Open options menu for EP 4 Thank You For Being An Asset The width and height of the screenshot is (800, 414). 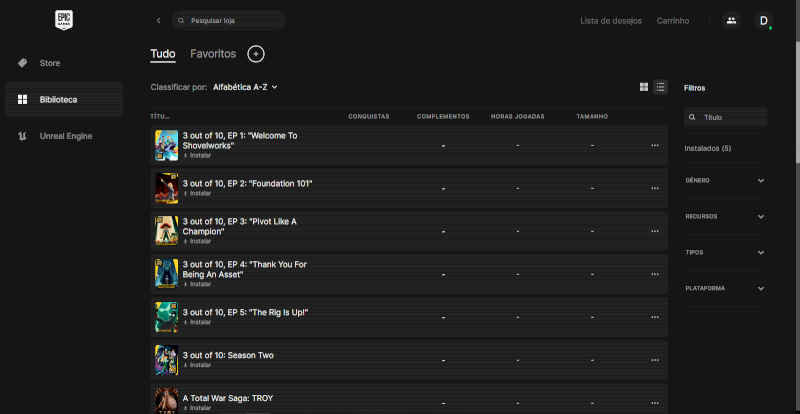(x=655, y=274)
